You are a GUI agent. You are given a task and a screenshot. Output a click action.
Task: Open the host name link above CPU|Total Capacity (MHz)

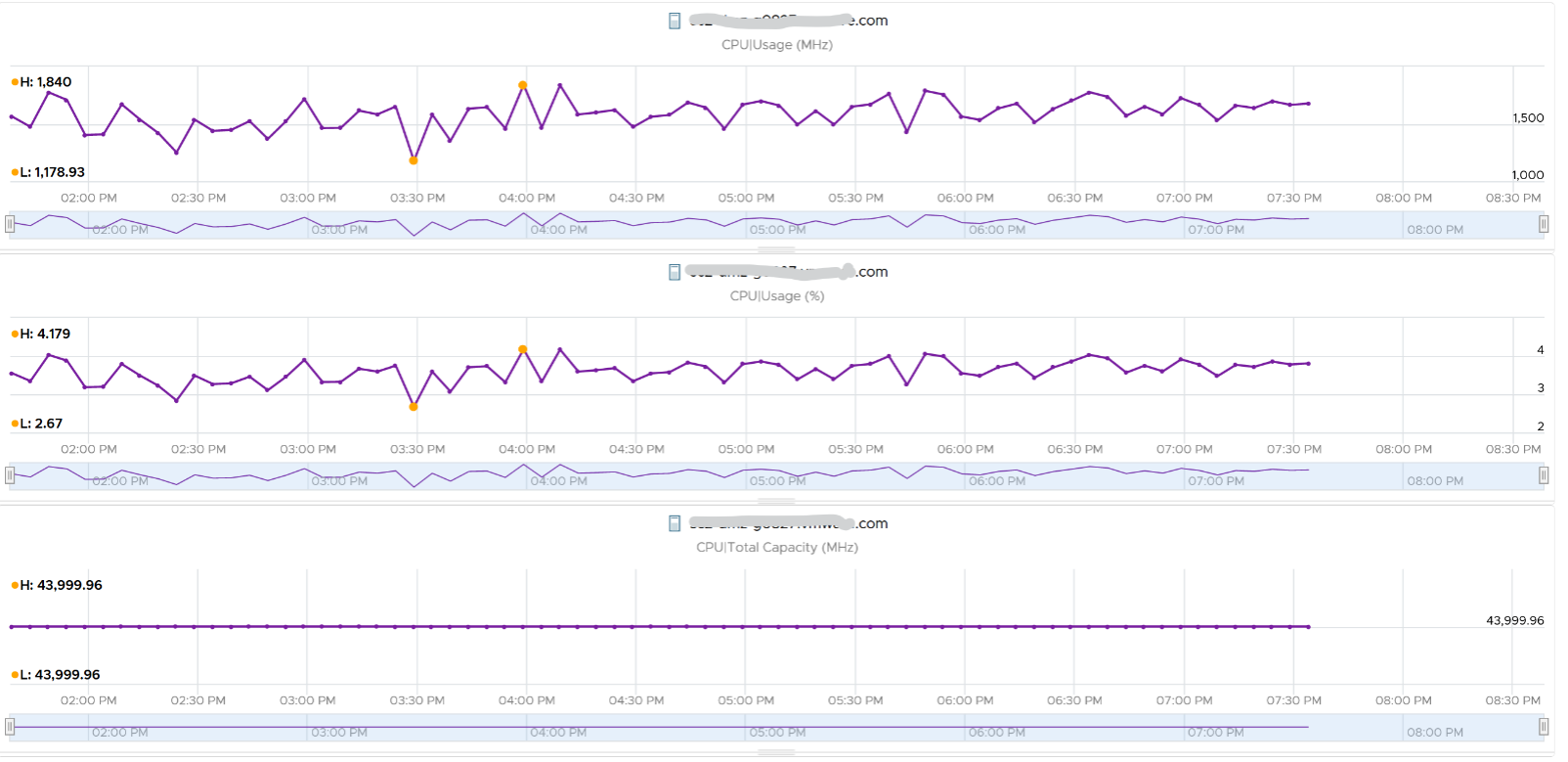click(x=788, y=523)
